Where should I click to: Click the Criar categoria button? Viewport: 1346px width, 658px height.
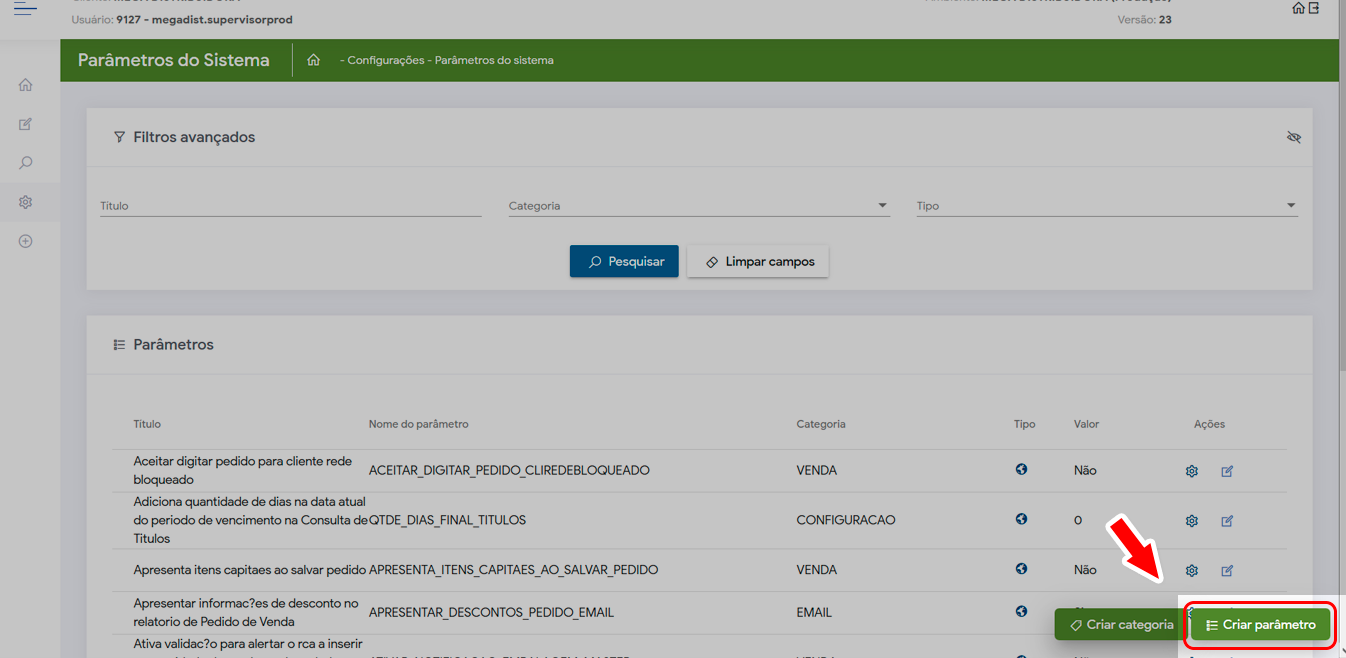[x=1119, y=625]
